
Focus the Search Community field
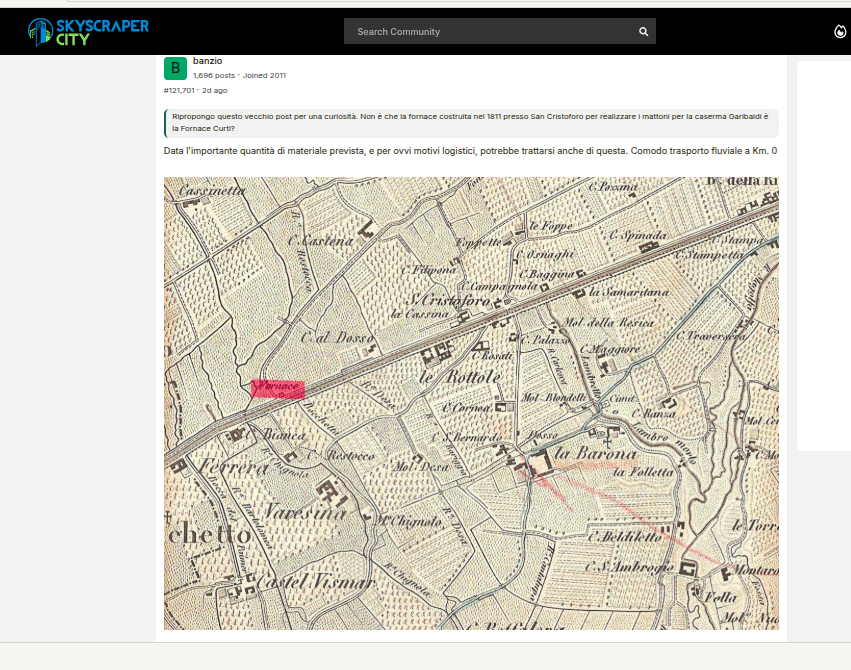(x=490, y=32)
